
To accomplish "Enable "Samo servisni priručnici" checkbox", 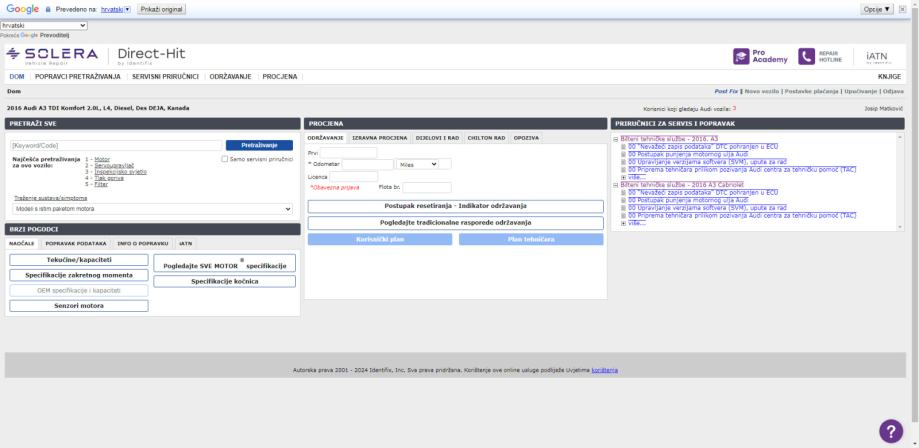I will point(224,159).
